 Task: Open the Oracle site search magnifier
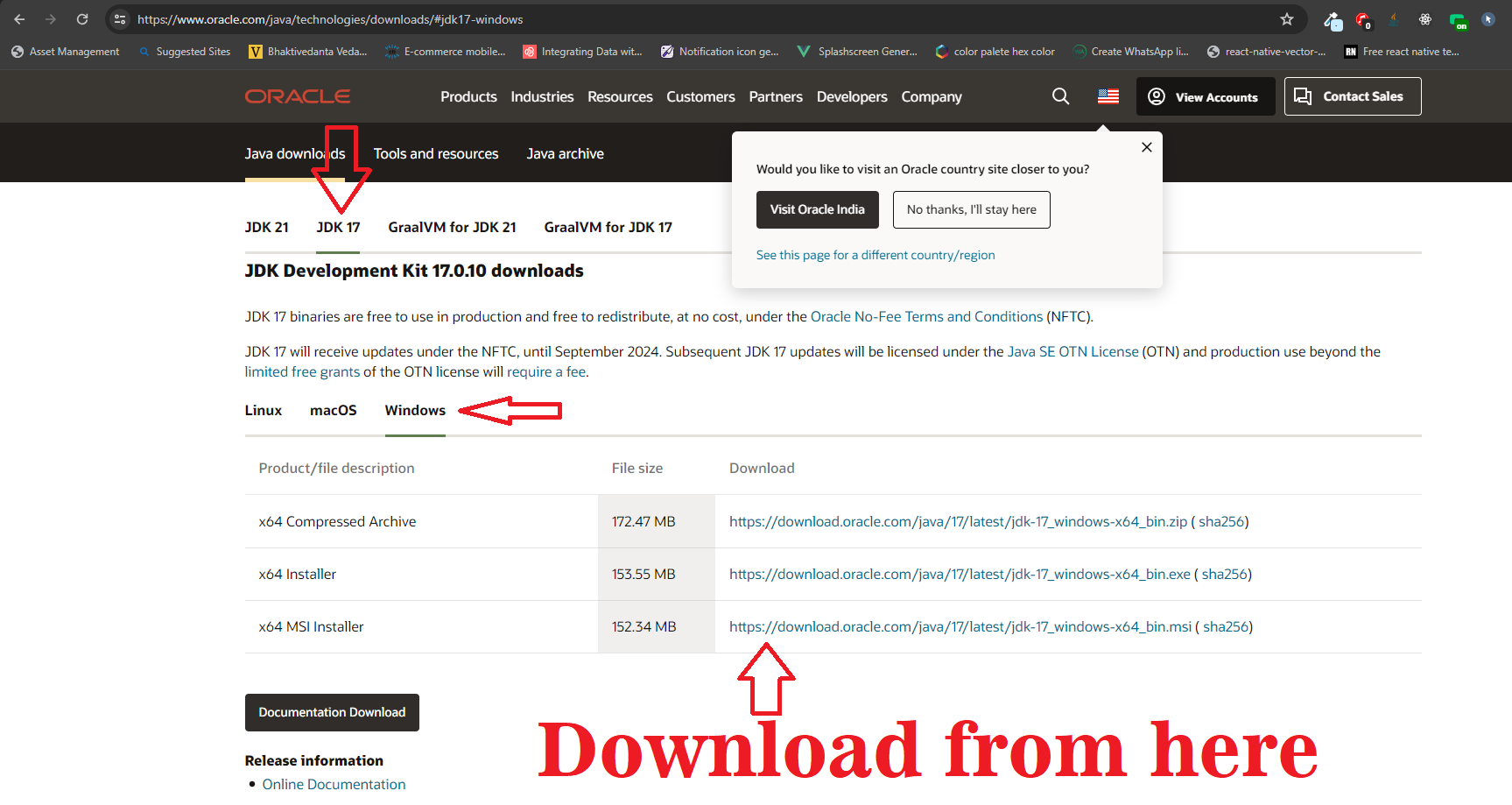point(1060,96)
